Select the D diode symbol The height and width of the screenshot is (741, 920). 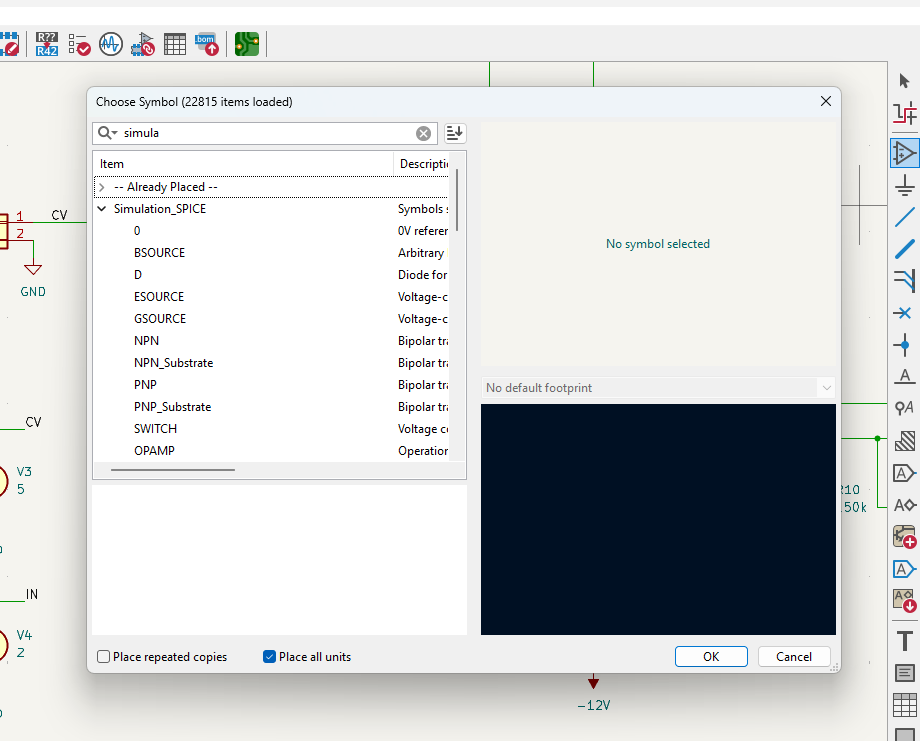click(x=271, y=275)
